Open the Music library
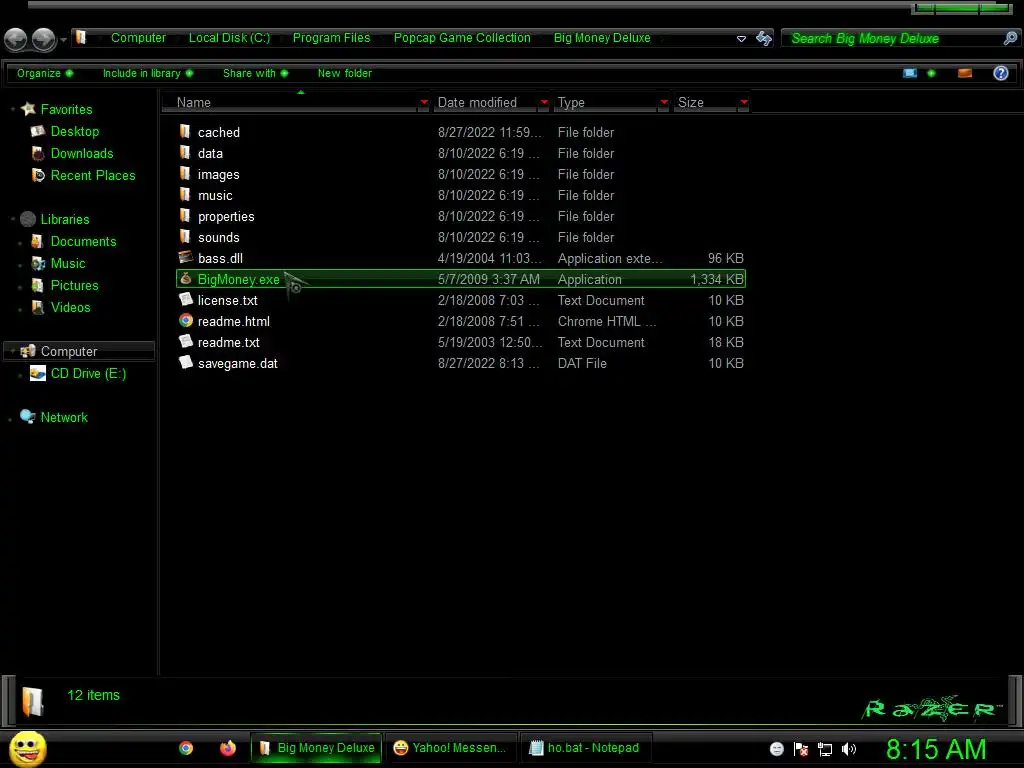 click(x=68, y=263)
